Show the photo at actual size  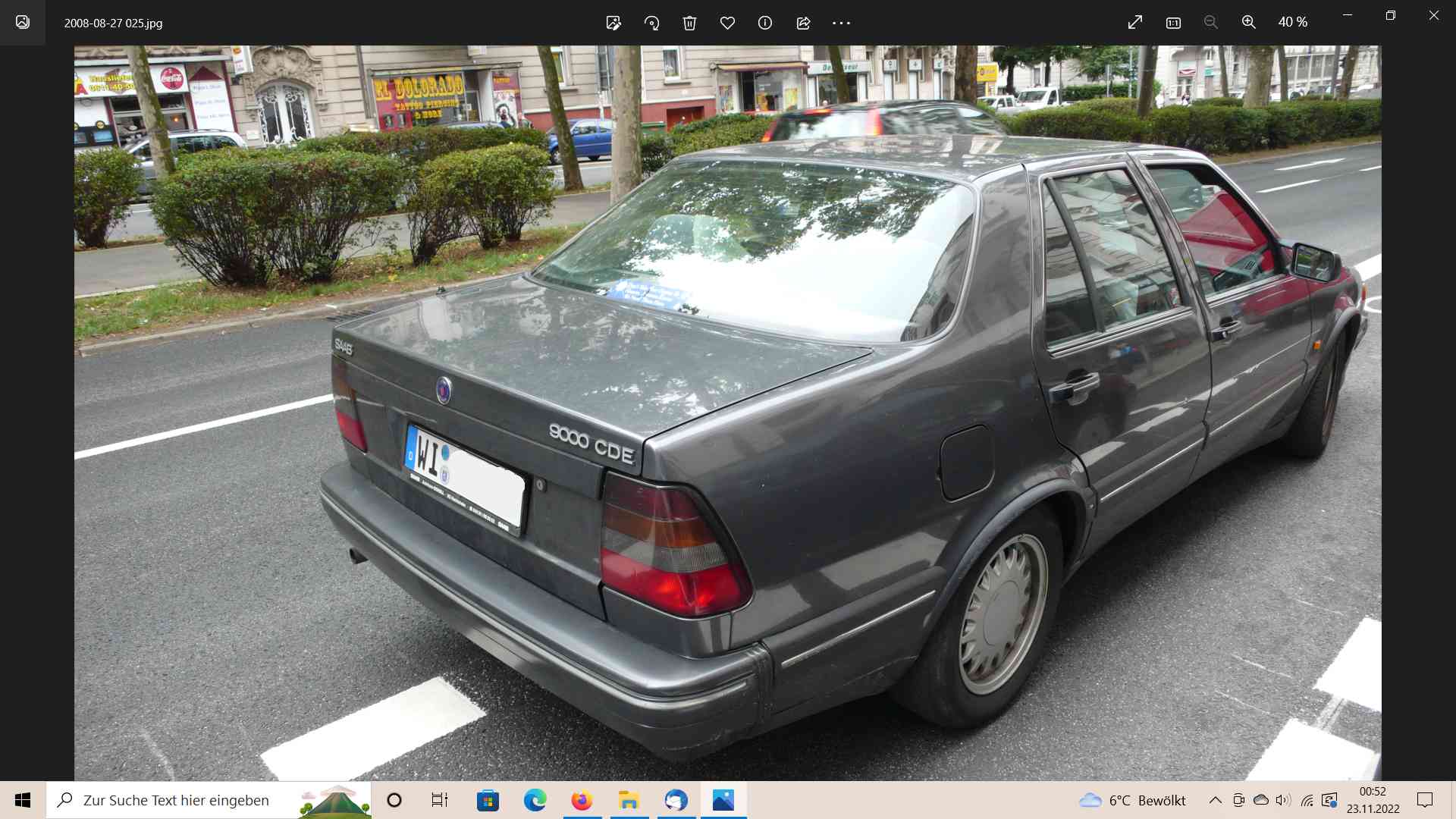[1173, 23]
